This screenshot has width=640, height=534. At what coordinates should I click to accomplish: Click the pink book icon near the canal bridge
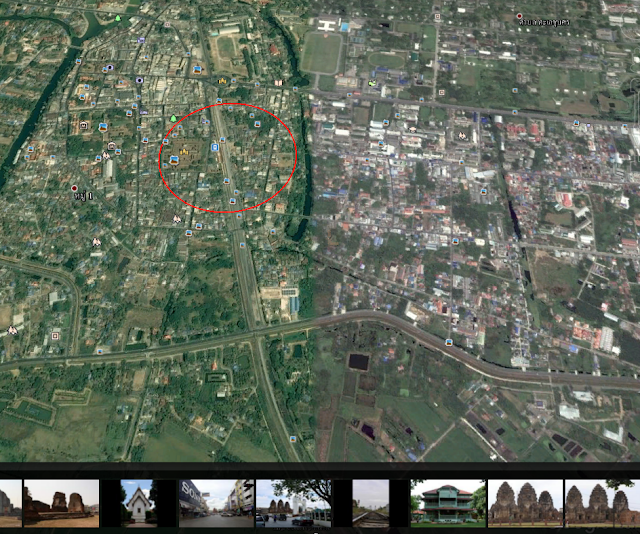278,83
